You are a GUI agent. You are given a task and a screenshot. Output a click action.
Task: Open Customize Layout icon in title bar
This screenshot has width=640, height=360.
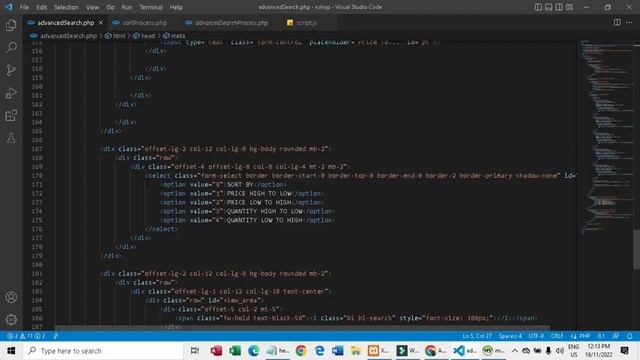(569, 7)
